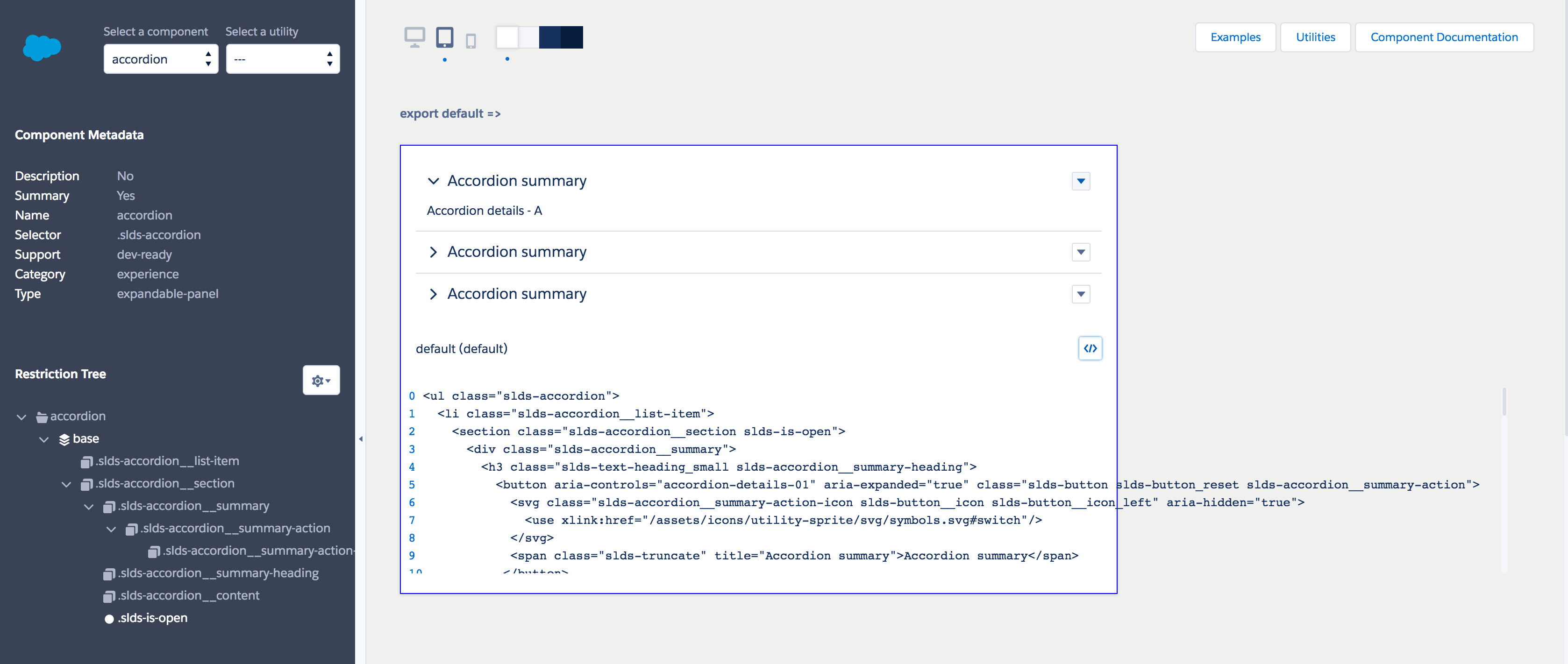Click the code panel vertical scrollbar
The image size is (1568, 664).
coord(1504,402)
